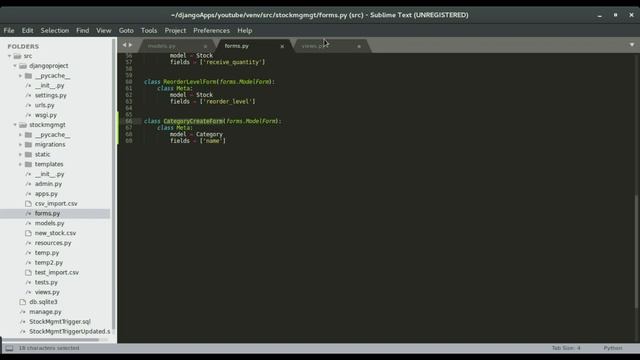Open wsgi.py in the sidebar
The width and height of the screenshot is (640, 360).
point(46,115)
